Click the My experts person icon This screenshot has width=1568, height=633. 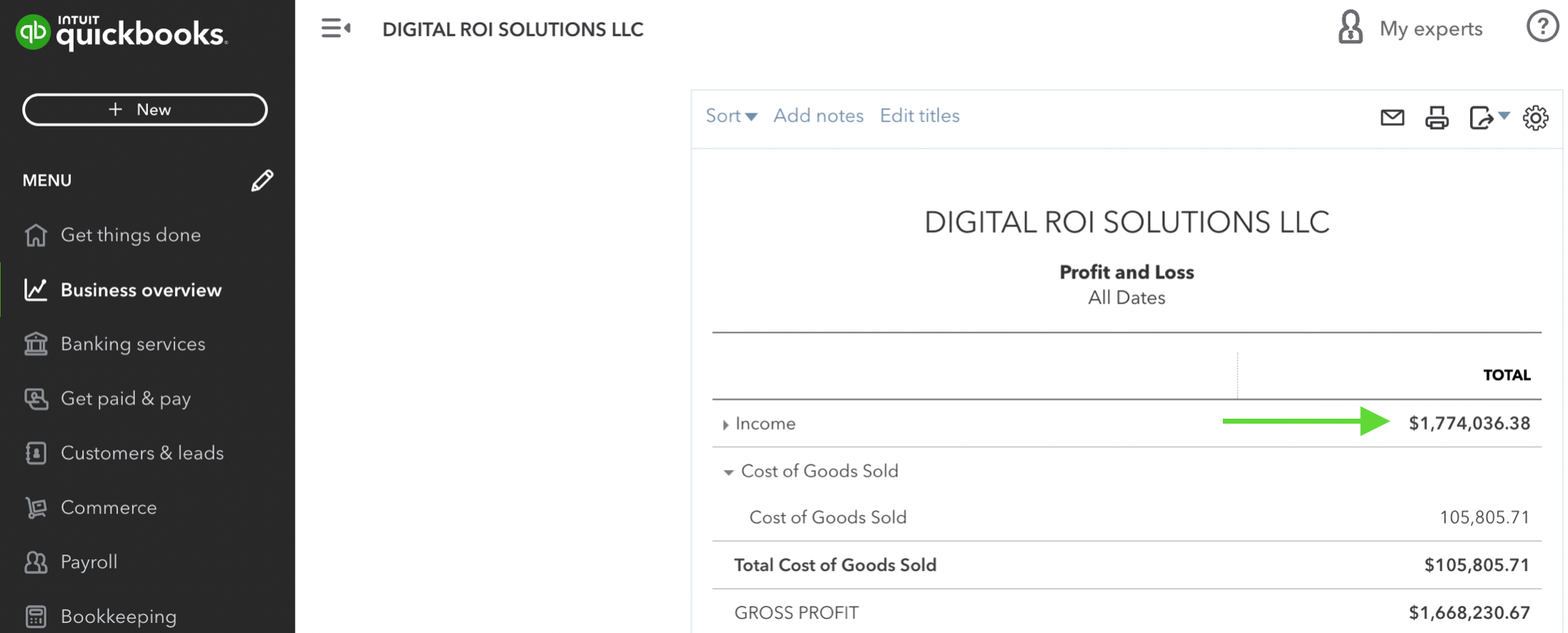(1350, 28)
